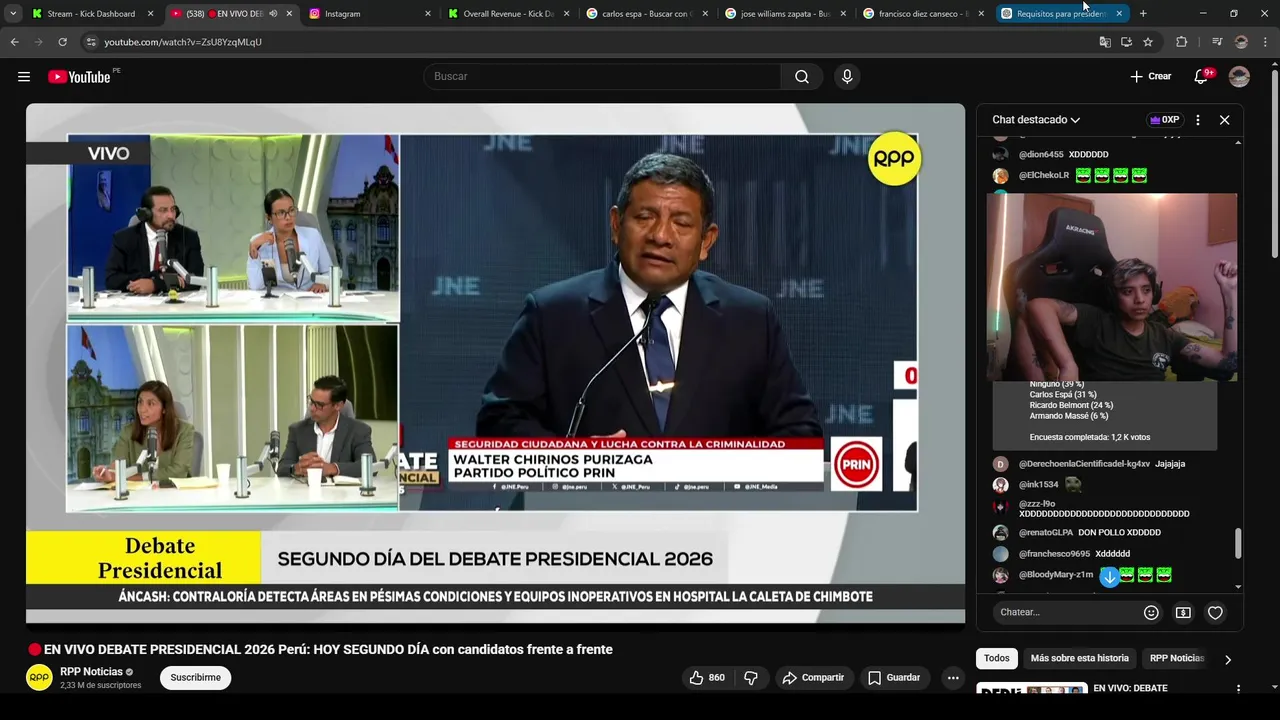This screenshot has width=1280, height=720.
Task: Open the account avatar menu
Action: [1239, 77]
